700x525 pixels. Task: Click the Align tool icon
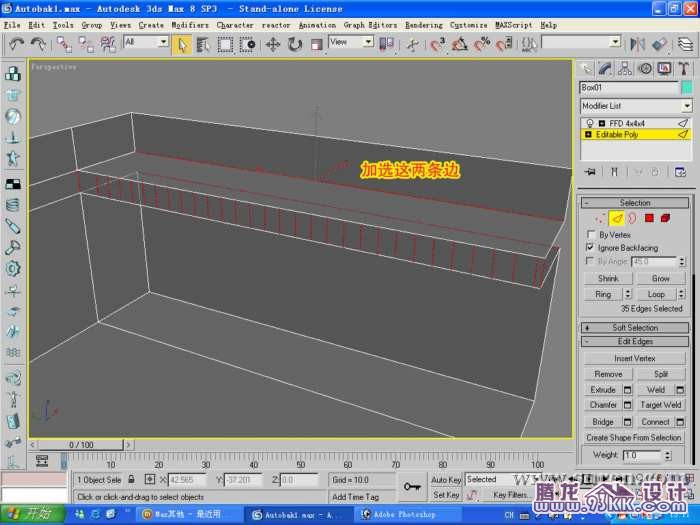tap(659, 44)
